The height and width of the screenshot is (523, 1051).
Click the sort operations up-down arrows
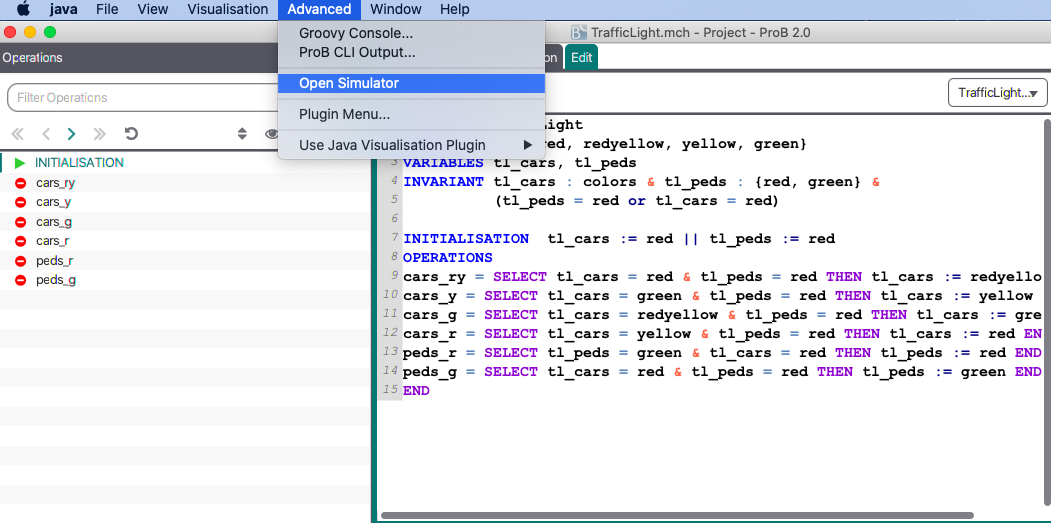click(241, 134)
